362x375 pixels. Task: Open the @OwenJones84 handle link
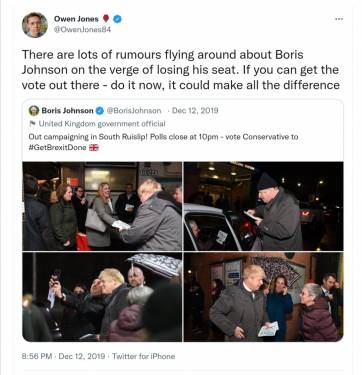tap(82, 29)
